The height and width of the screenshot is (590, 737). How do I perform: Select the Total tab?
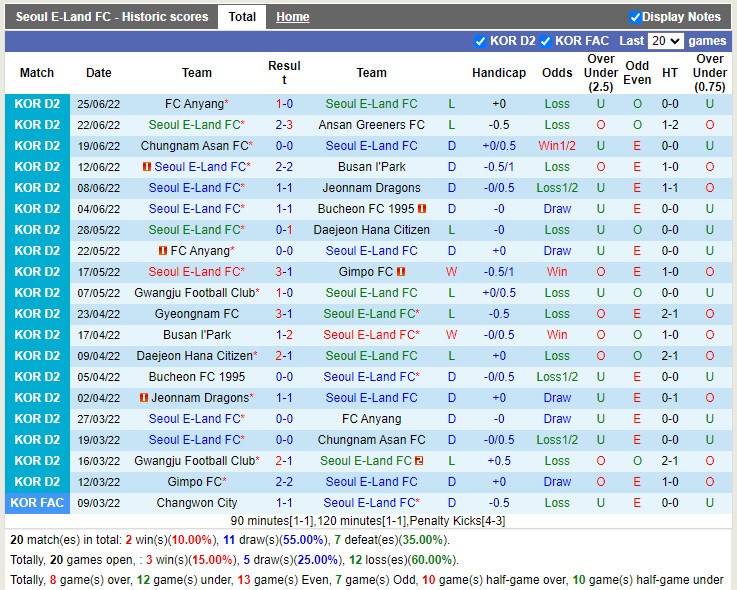pyautogui.click(x=242, y=17)
